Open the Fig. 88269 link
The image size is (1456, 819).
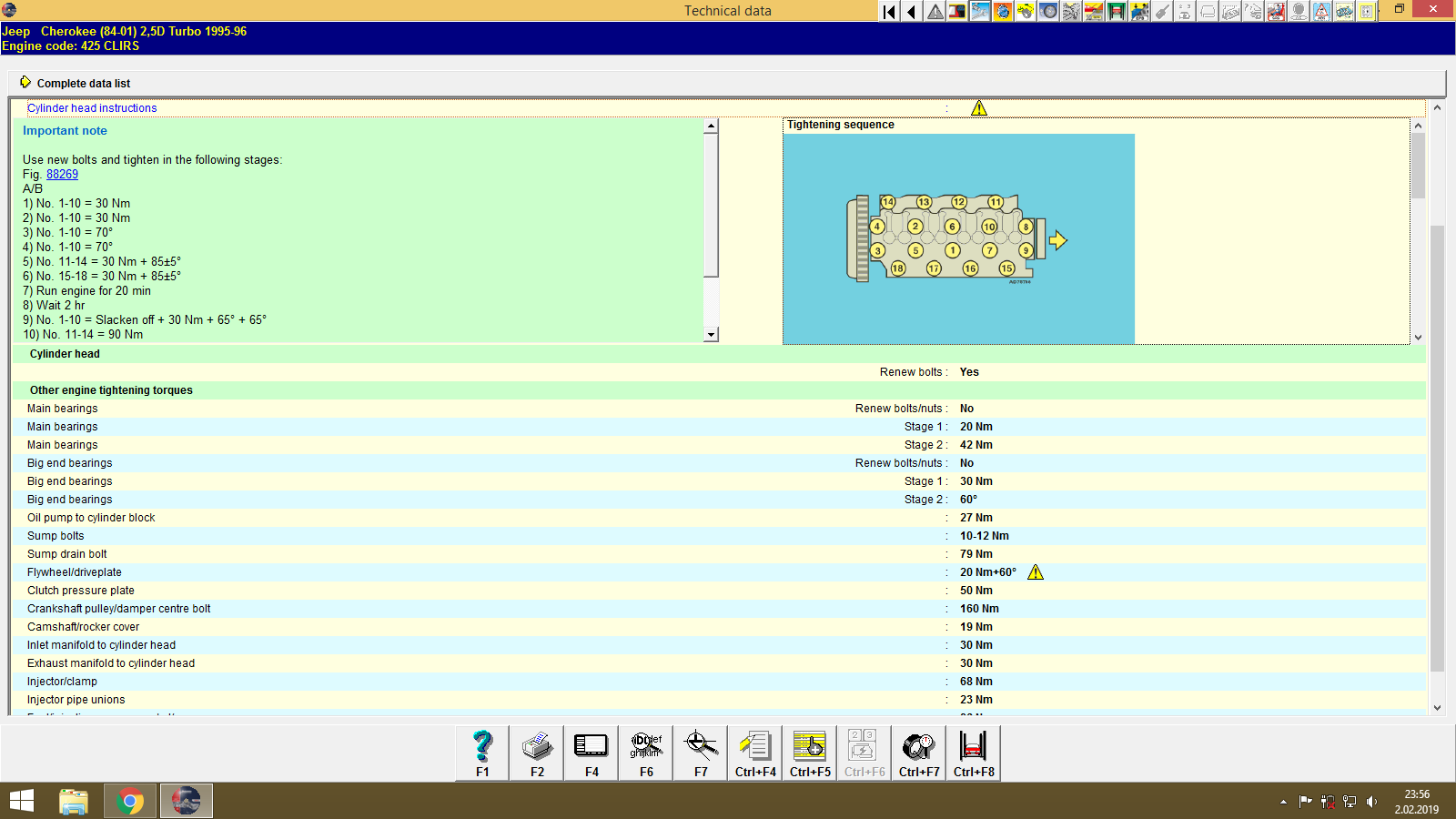coord(62,174)
